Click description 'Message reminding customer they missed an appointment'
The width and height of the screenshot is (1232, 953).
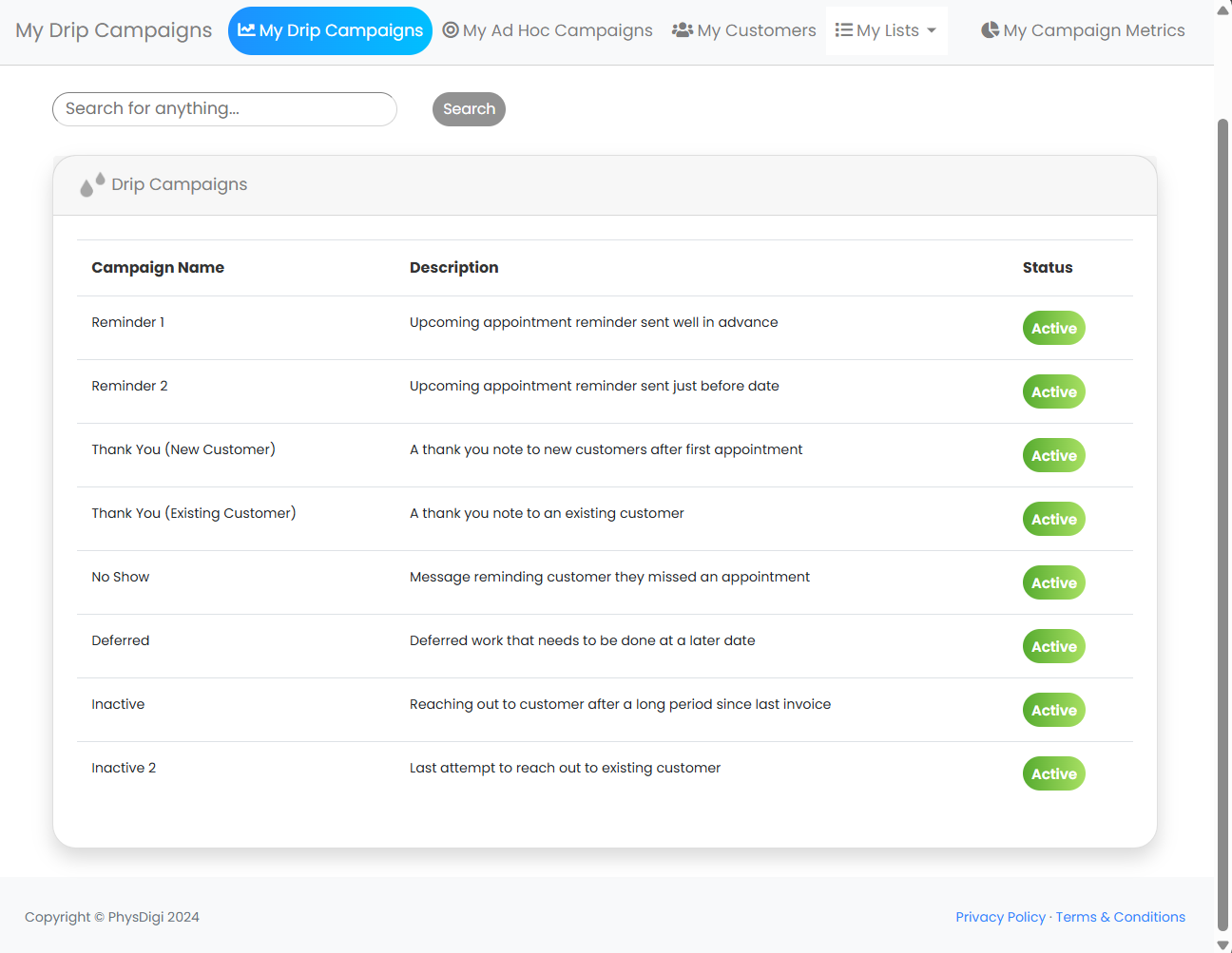tap(609, 577)
